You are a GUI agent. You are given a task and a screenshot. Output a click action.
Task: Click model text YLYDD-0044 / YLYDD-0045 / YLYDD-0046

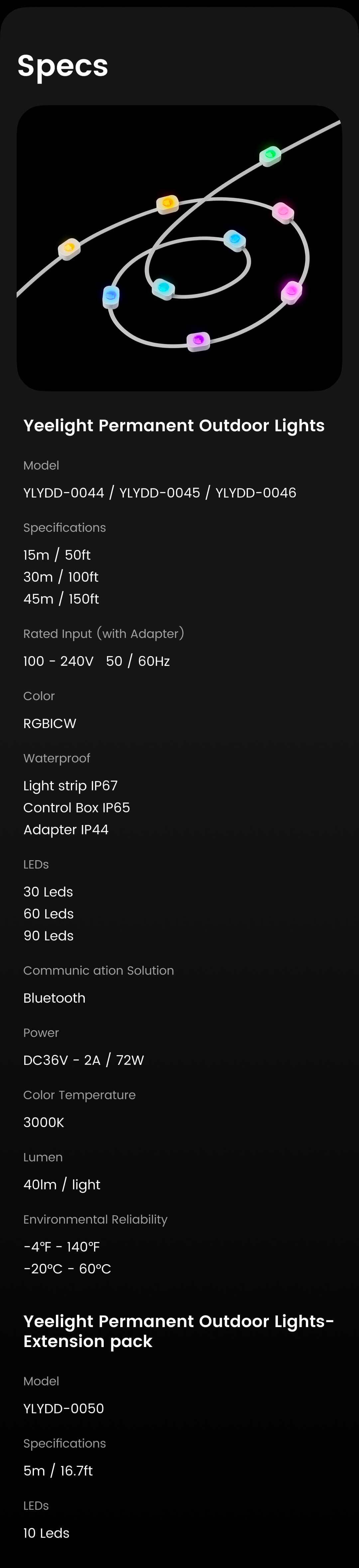point(160,492)
